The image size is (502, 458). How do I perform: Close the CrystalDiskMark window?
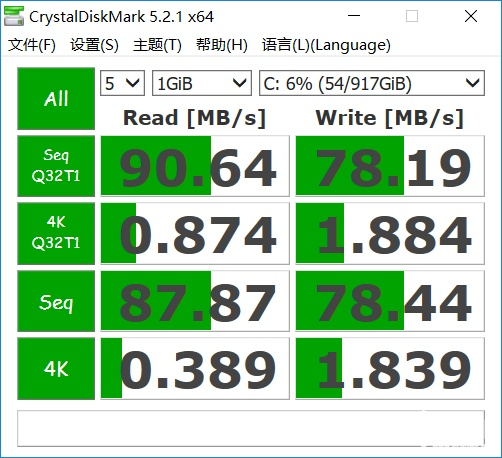coord(471,16)
